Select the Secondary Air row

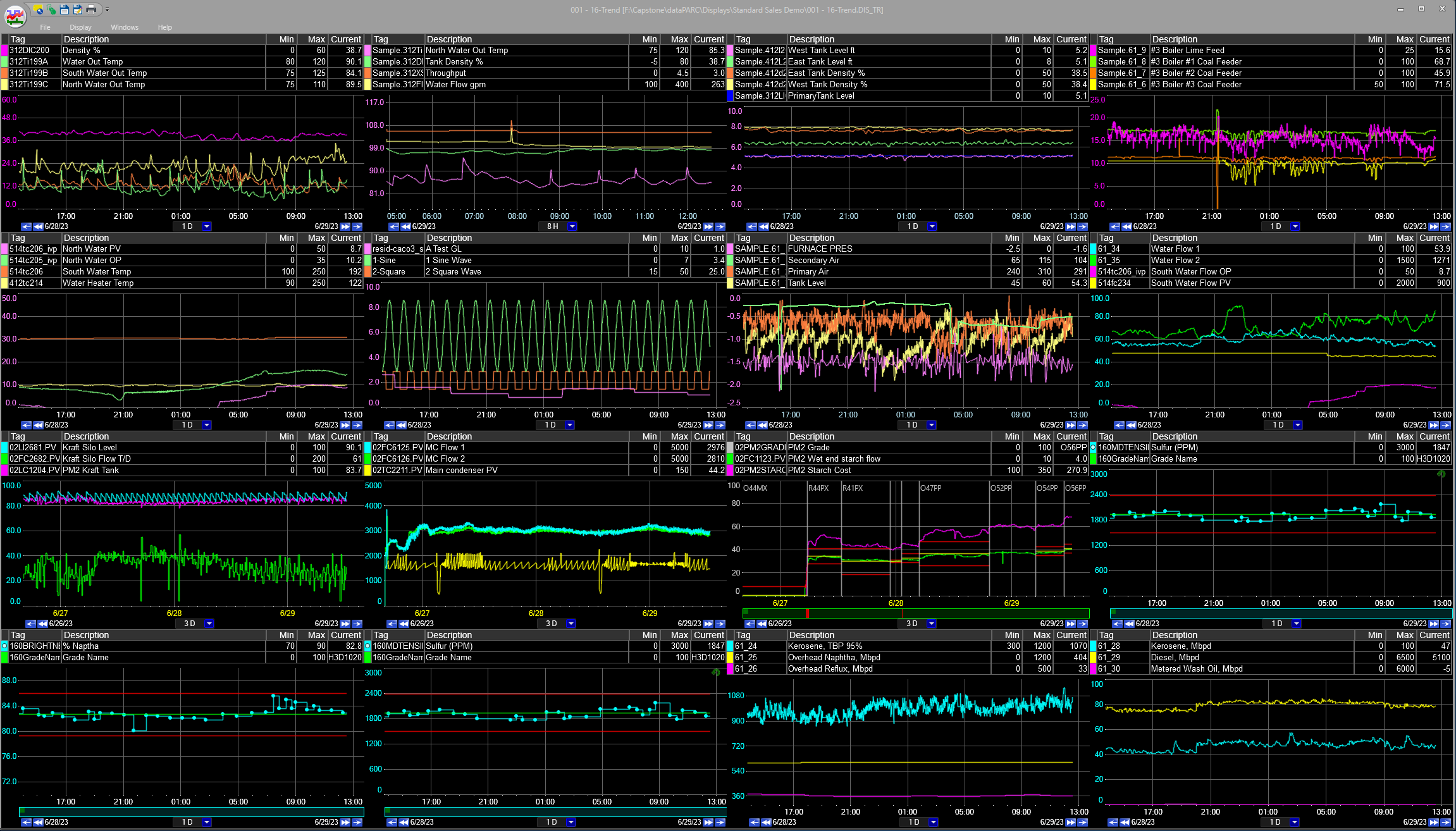point(908,261)
